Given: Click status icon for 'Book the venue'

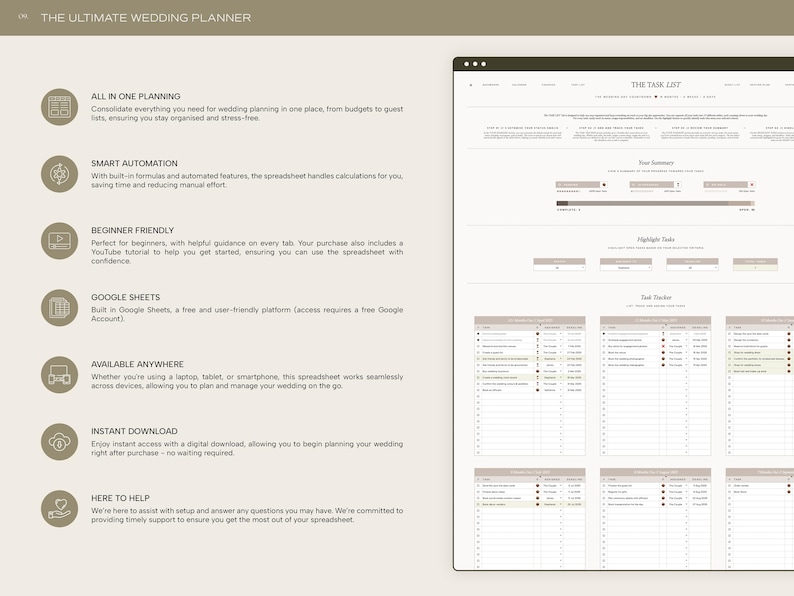Looking at the screenshot, I should pos(663,352).
